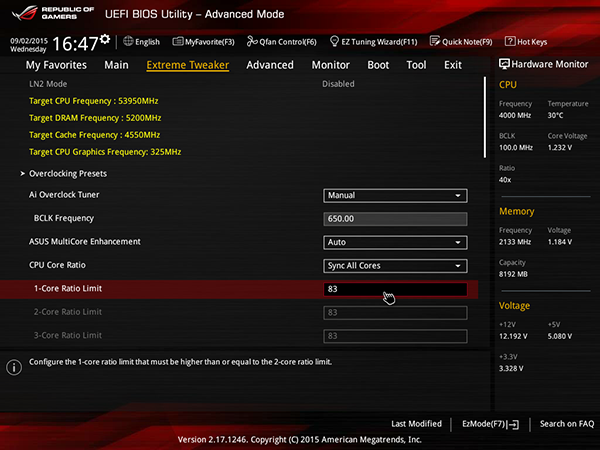This screenshot has height=450, width=600.
Task: Launch EZ Tuning Wizard(F11) label
Action: point(379,42)
